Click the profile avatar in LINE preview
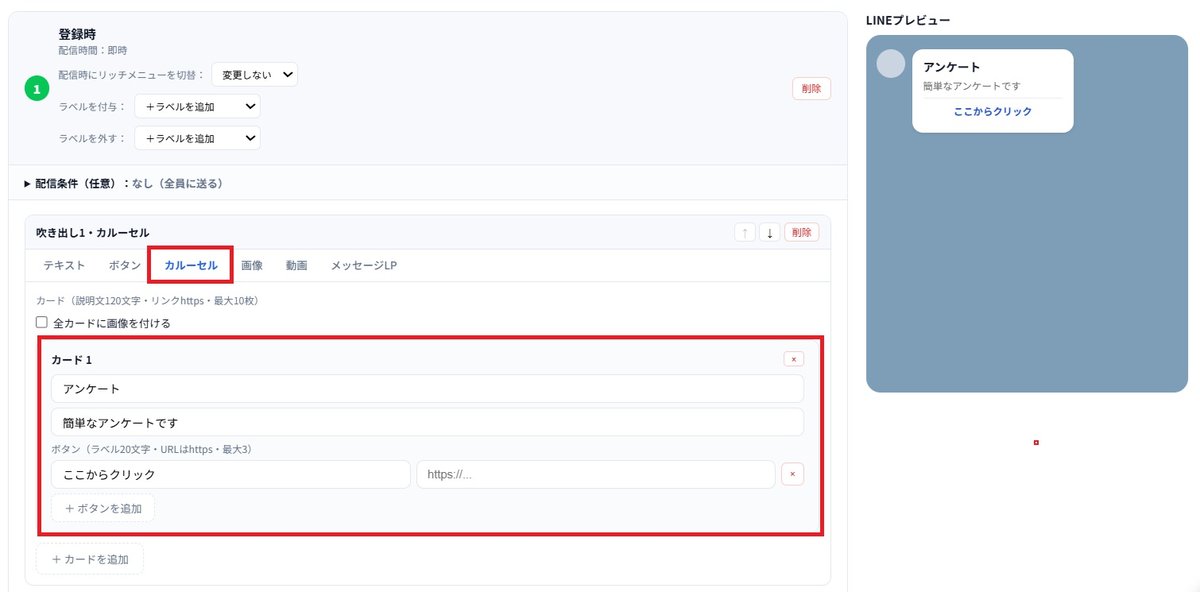Screen dimensions: 1200x592 pyautogui.click(x=890, y=63)
